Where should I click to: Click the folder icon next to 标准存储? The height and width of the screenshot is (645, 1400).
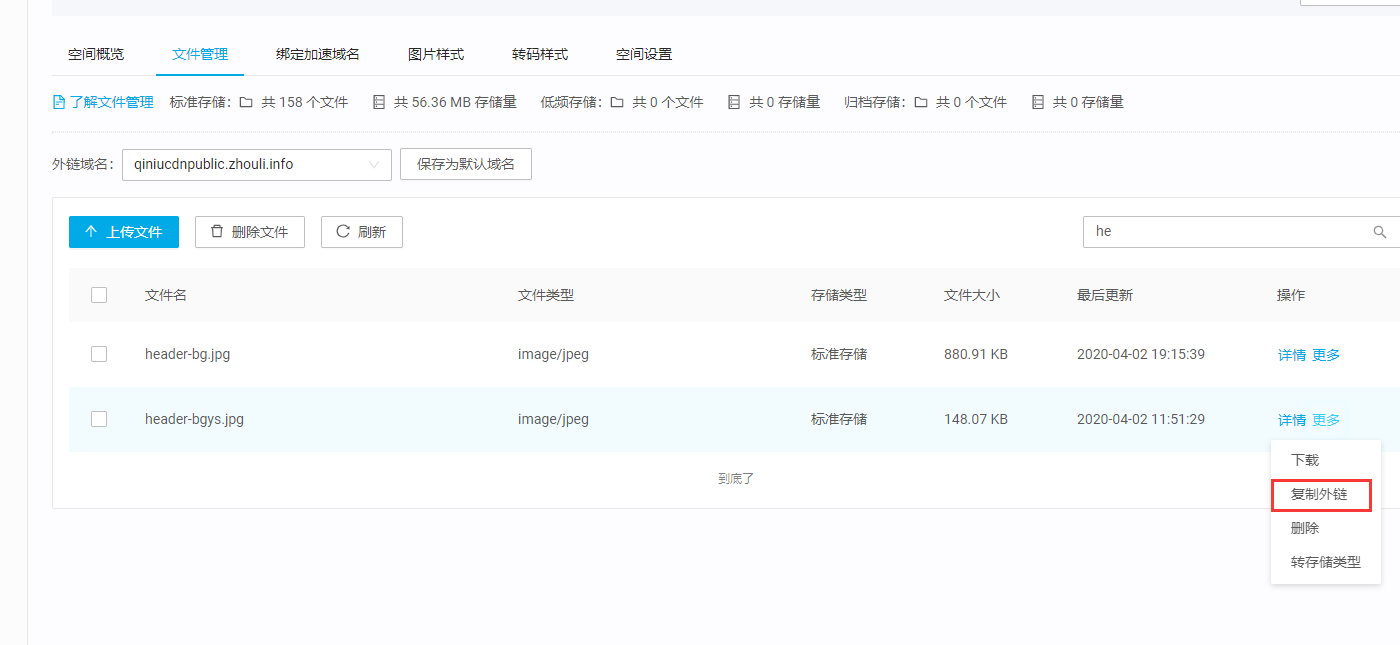coord(246,102)
